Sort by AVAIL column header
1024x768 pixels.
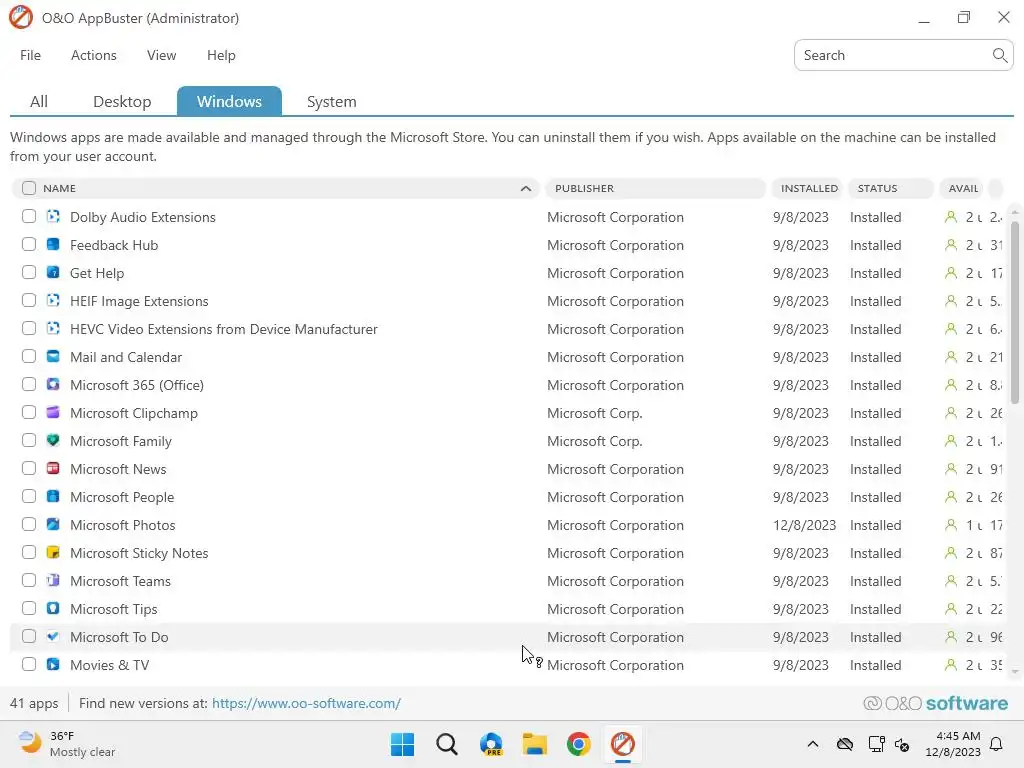click(x=963, y=188)
